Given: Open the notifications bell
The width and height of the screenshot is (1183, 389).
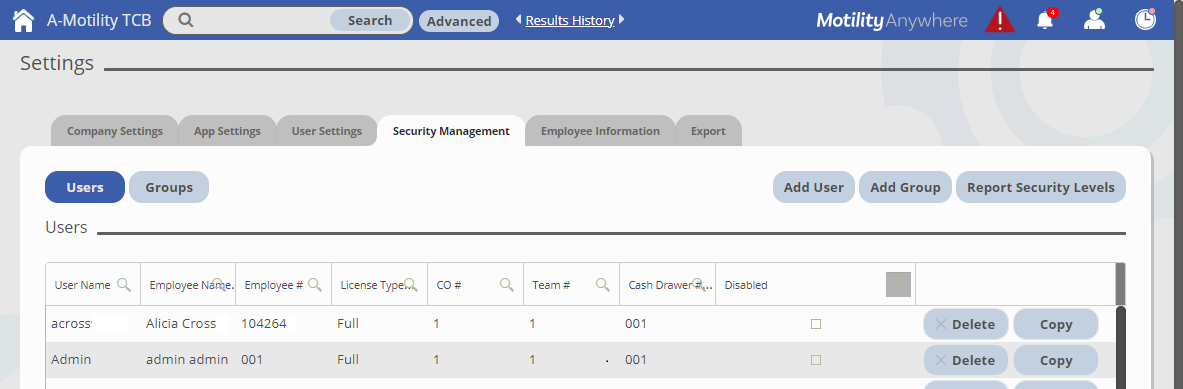Looking at the screenshot, I should (1046, 20).
